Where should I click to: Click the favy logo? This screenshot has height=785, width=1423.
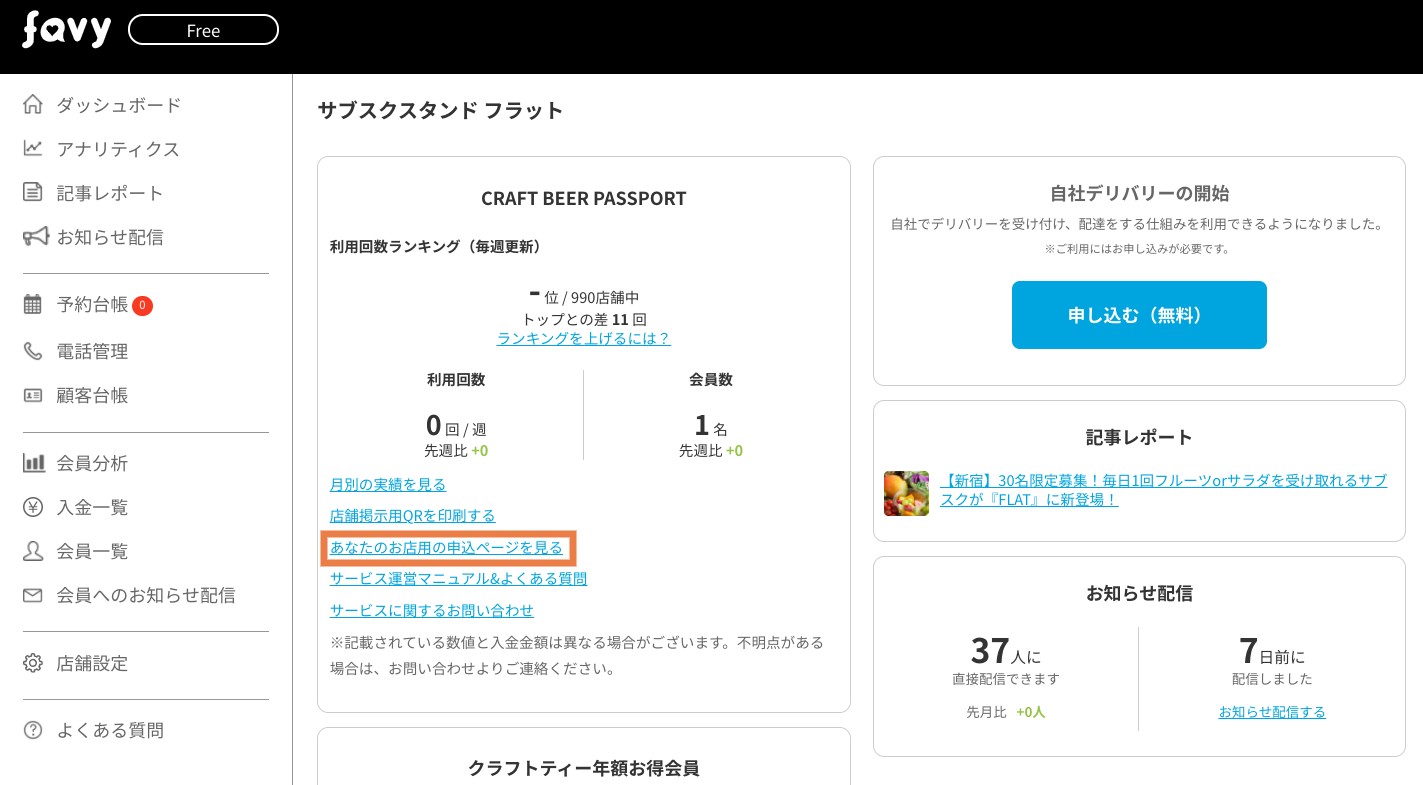coord(66,30)
